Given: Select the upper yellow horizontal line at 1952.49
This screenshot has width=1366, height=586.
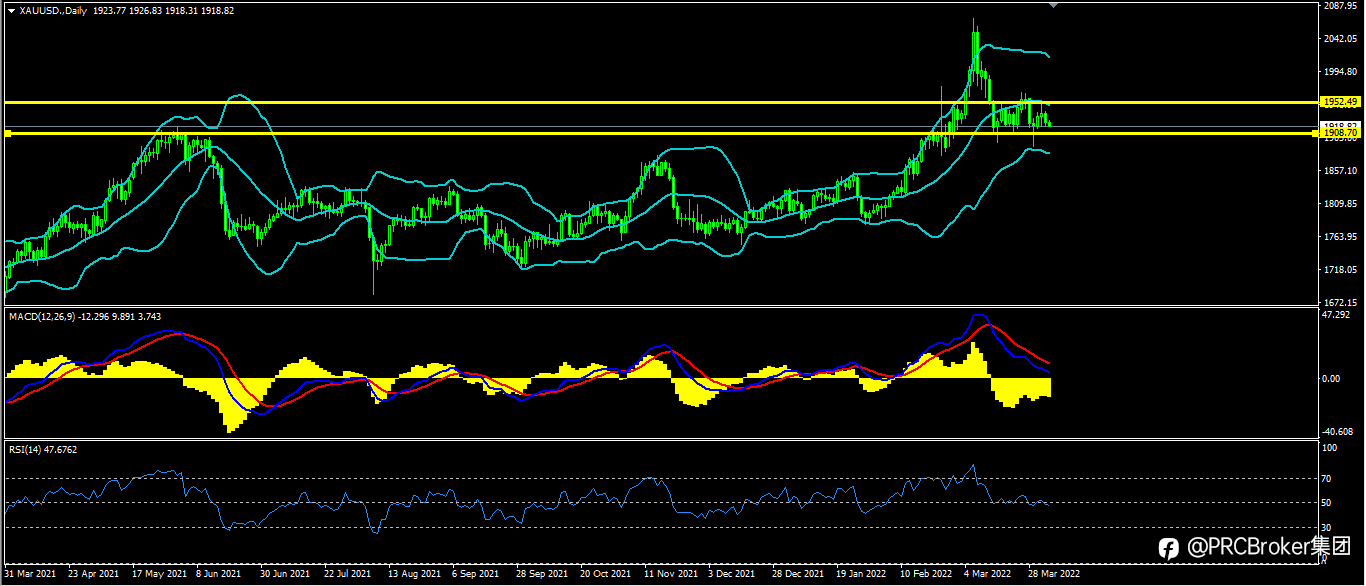Looking at the screenshot, I should 660,102.
